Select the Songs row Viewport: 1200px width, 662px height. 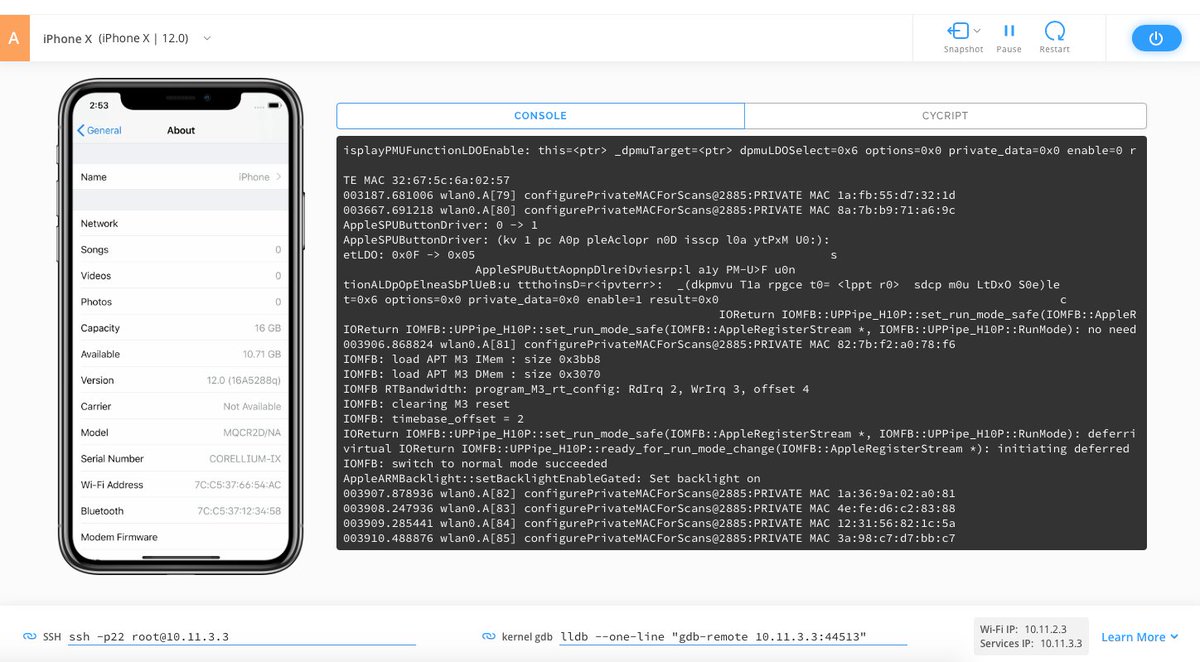[x=181, y=249]
